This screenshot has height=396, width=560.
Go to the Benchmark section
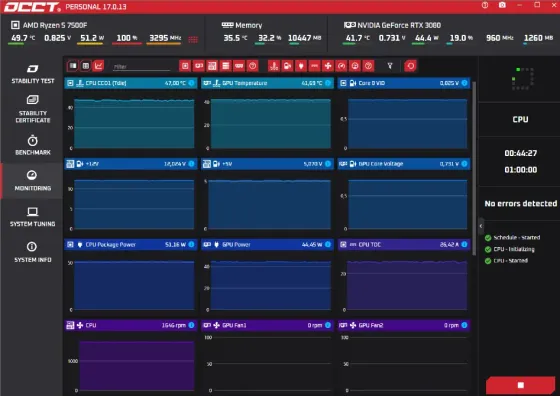(32, 145)
